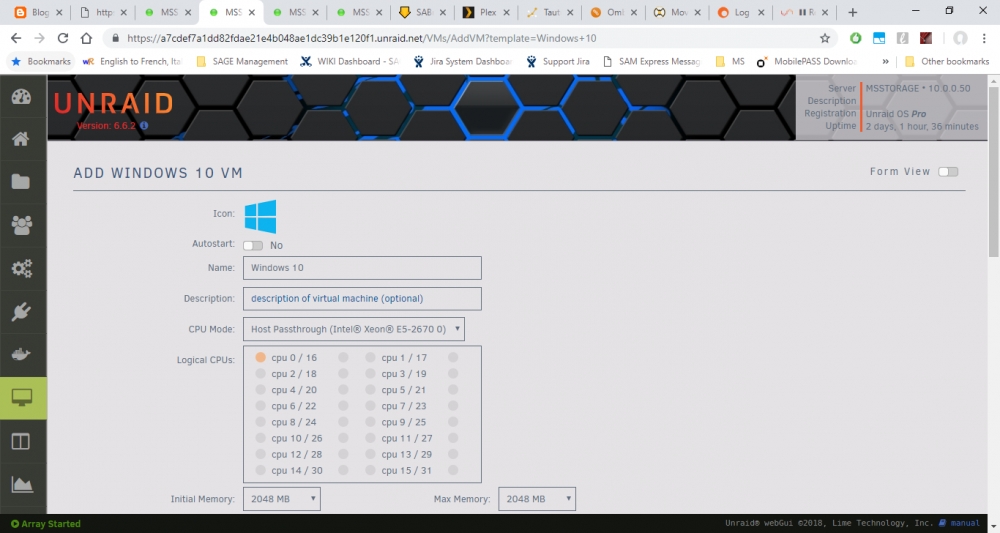The width and height of the screenshot is (1000, 533).
Task: Tick the checkbox left of cpu 2 / 18
Action: tap(260, 373)
